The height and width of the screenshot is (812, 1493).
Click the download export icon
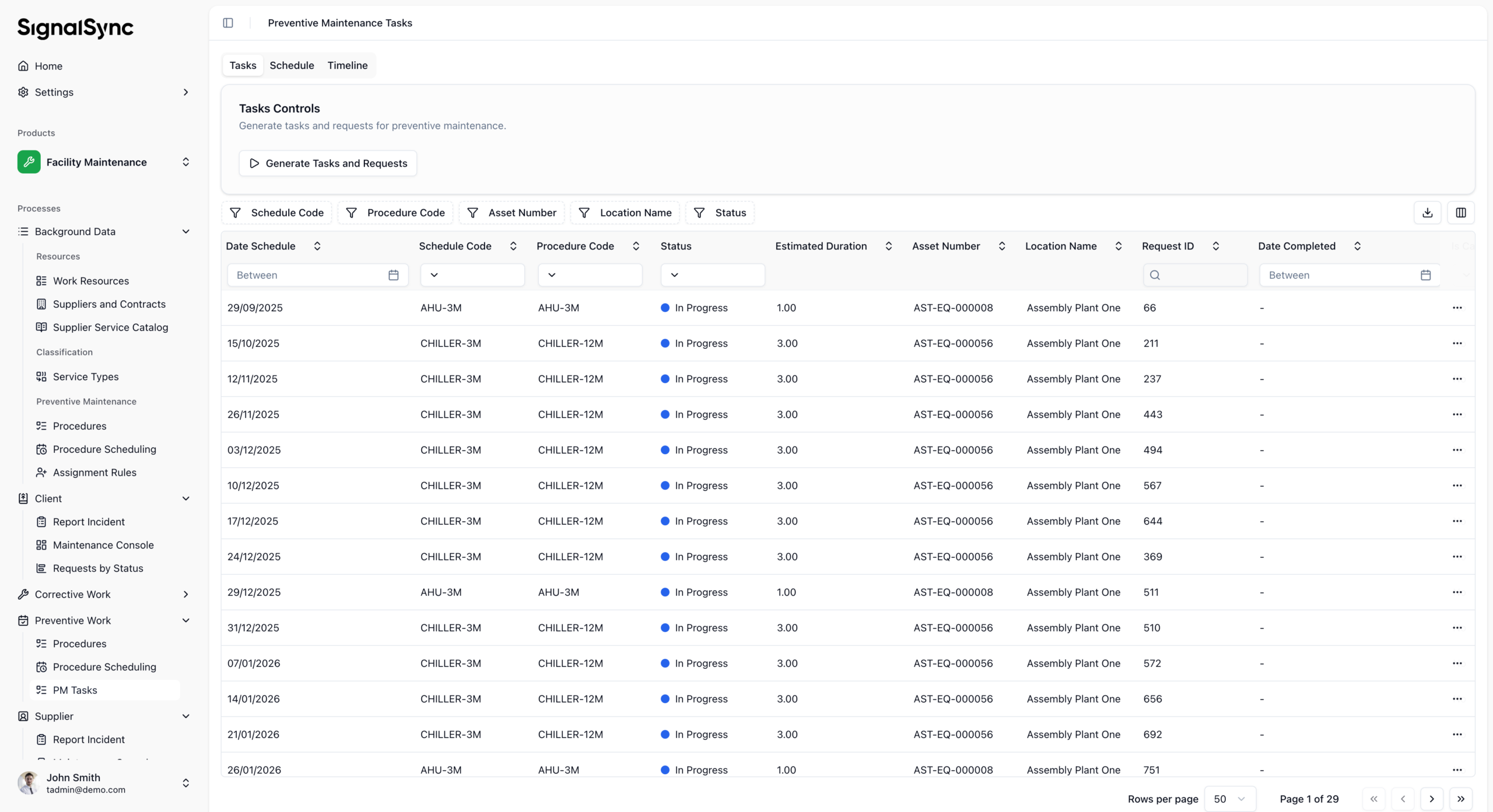point(1427,213)
